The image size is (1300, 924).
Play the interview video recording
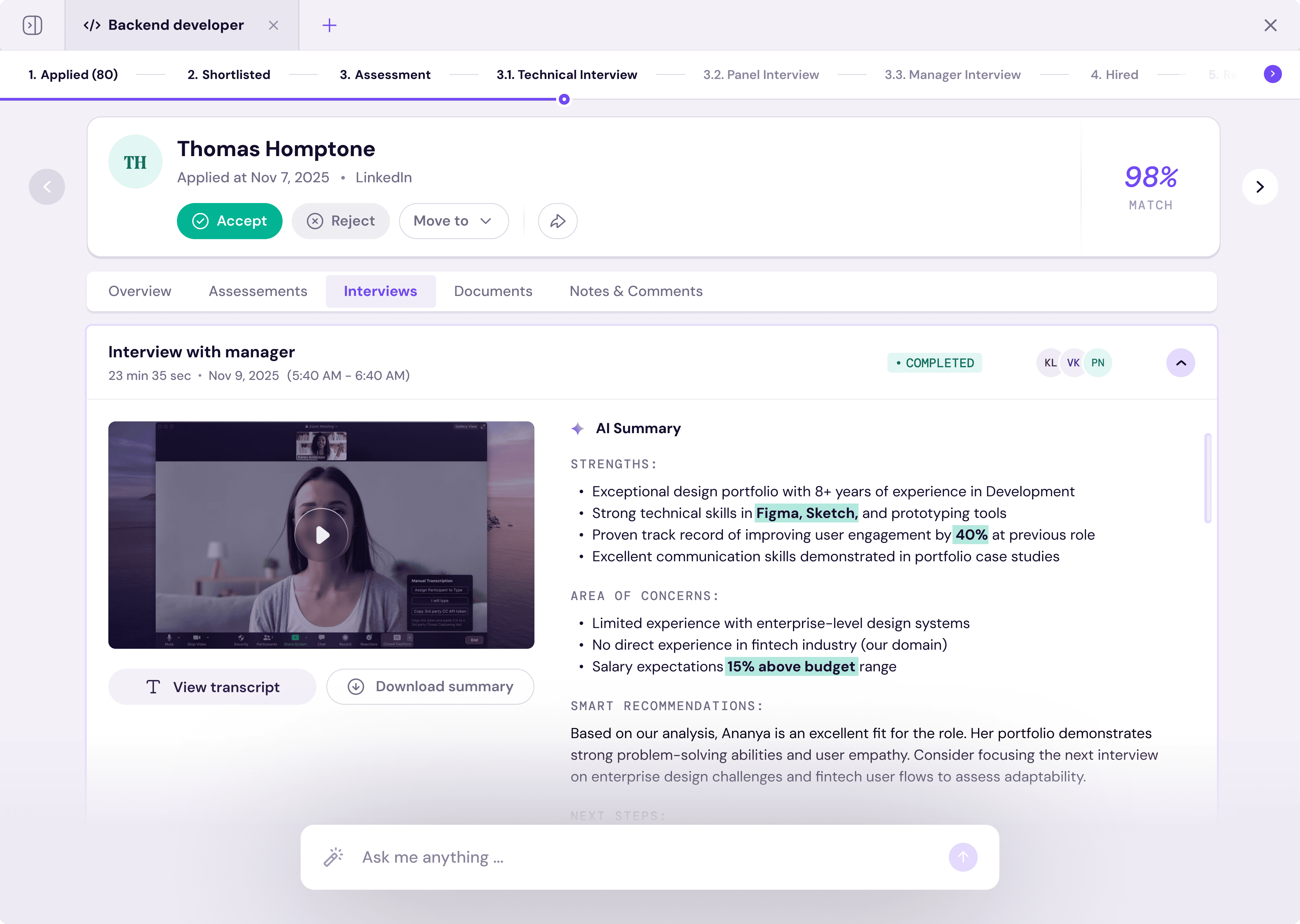coord(322,535)
